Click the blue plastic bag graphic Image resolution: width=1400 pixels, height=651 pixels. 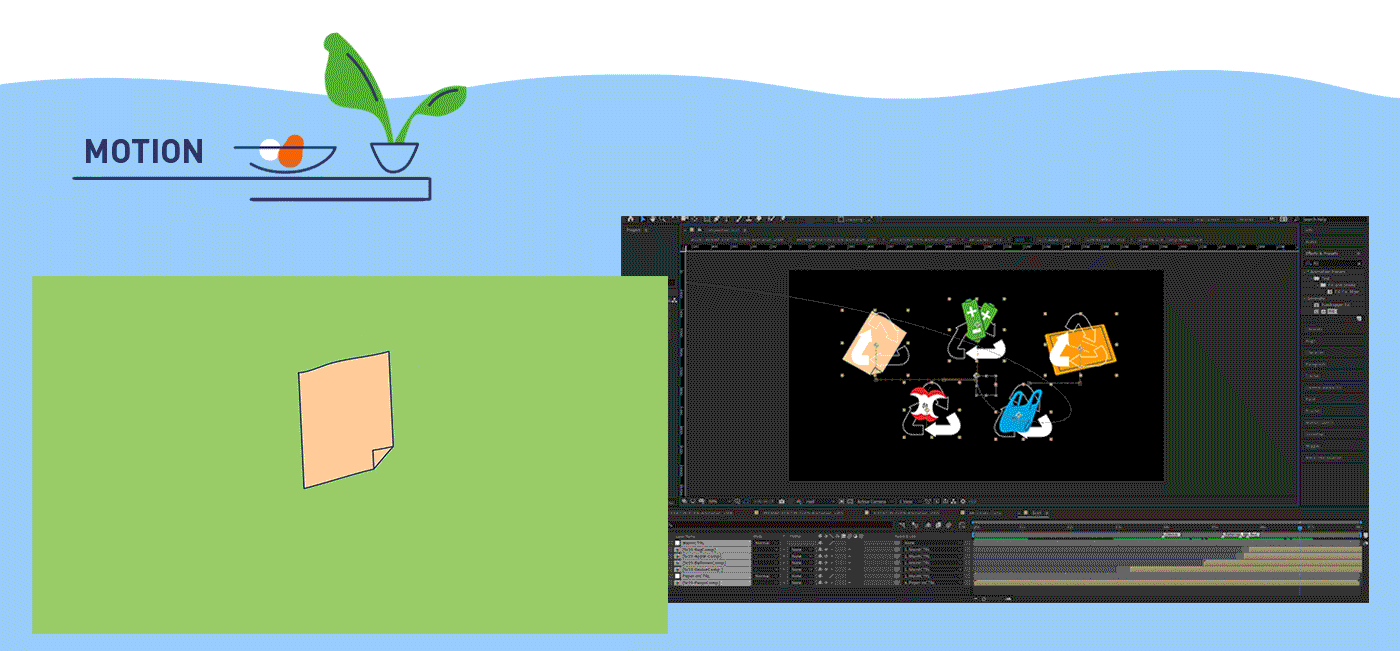(x=1020, y=412)
